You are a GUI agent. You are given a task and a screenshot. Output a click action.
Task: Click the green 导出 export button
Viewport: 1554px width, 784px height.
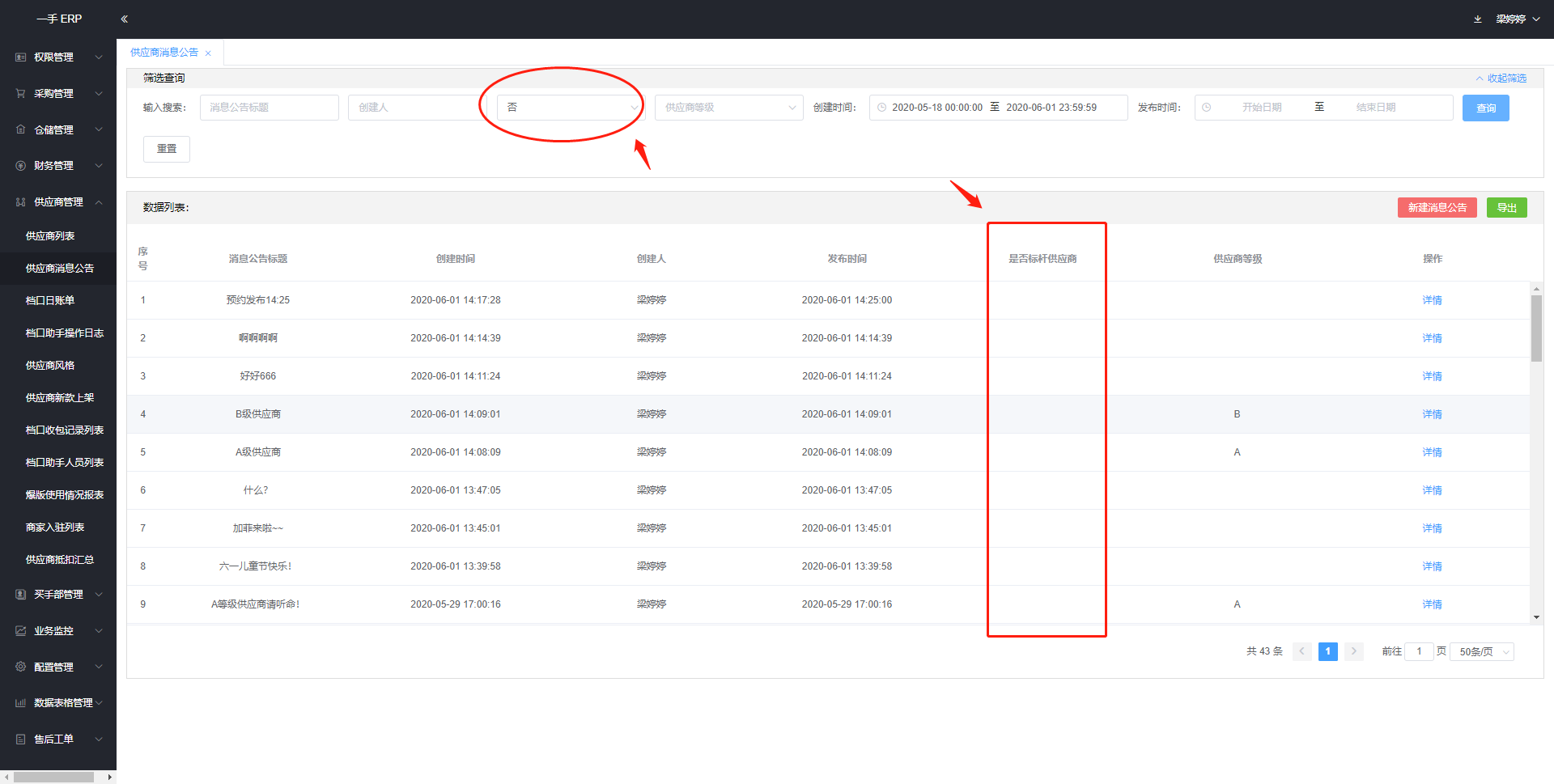(1506, 208)
